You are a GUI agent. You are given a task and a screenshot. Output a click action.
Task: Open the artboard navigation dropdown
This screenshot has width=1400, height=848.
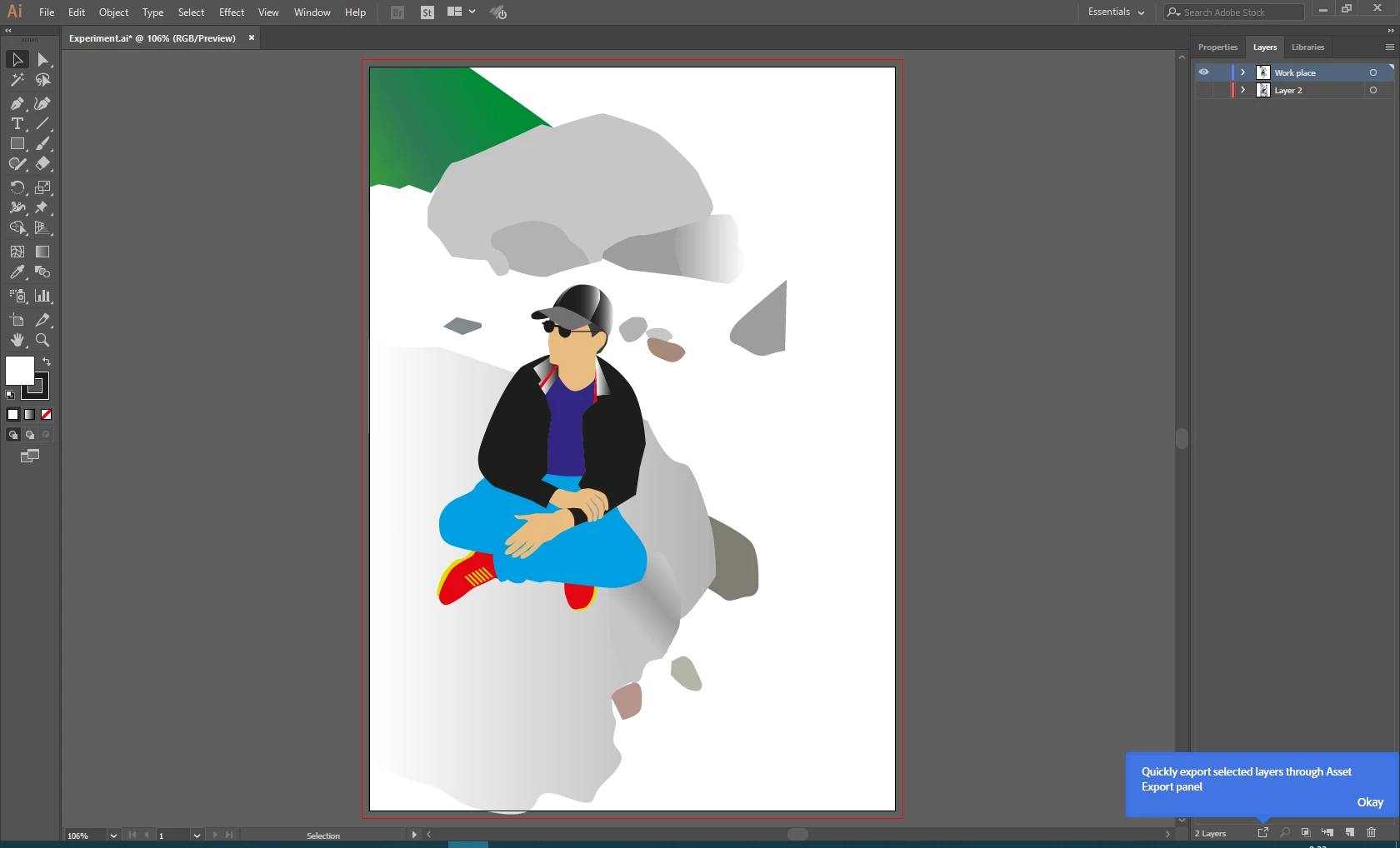pos(197,836)
